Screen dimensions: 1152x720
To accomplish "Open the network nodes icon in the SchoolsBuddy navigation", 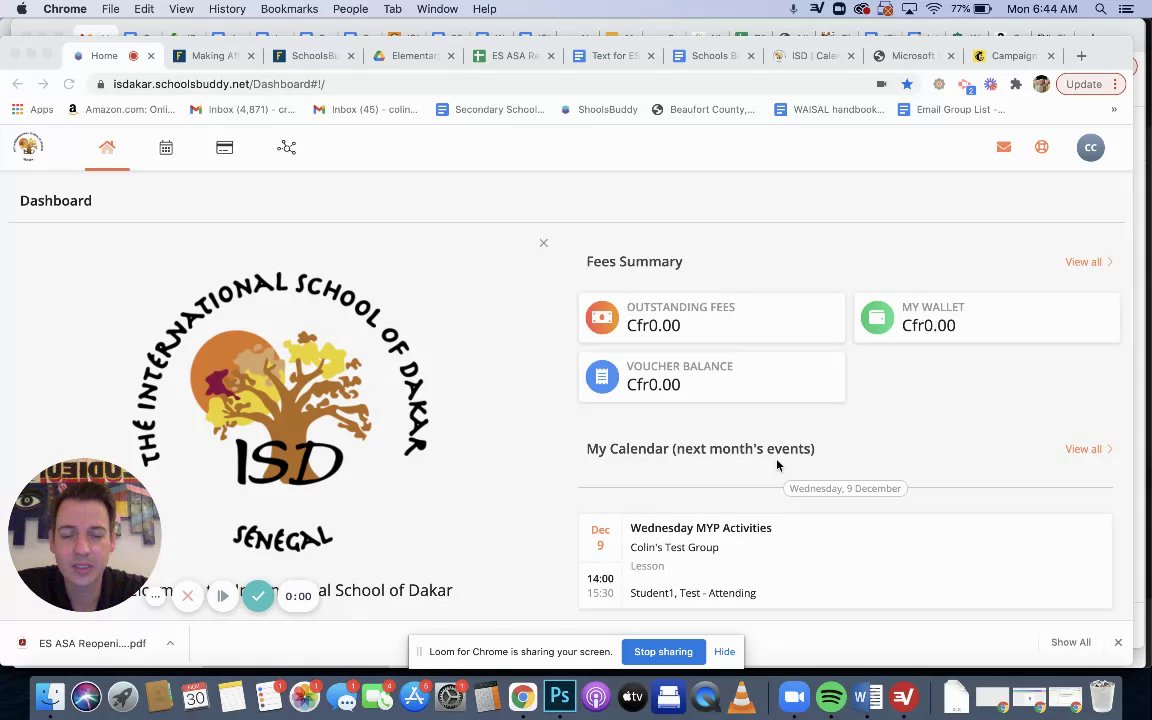I will pyautogui.click(x=287, y=148).
